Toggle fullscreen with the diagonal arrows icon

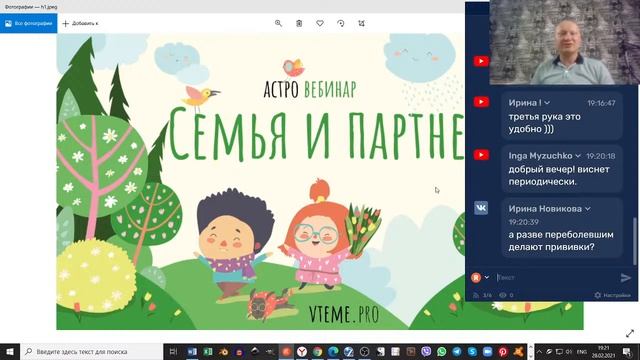(630, 333)
